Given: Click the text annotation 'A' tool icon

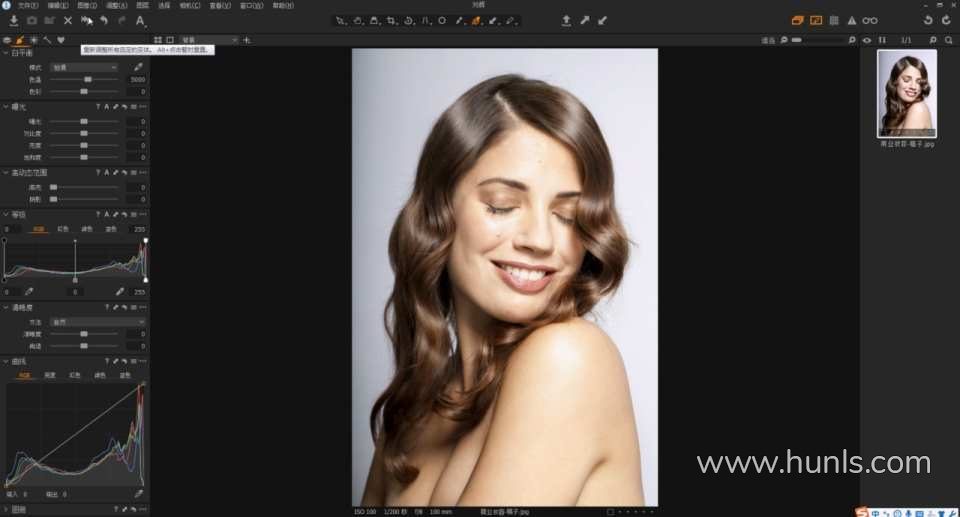Looking at the screenshot, I should pyautogui.click(x=139, y=20).
